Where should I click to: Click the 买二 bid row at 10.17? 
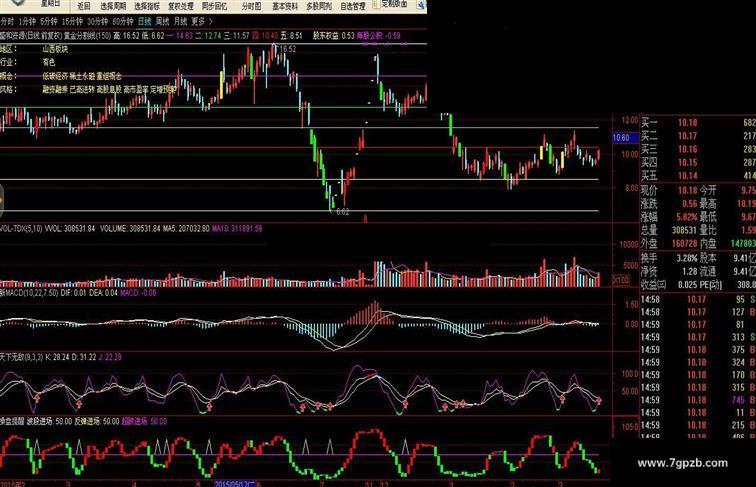click(698, 136)
